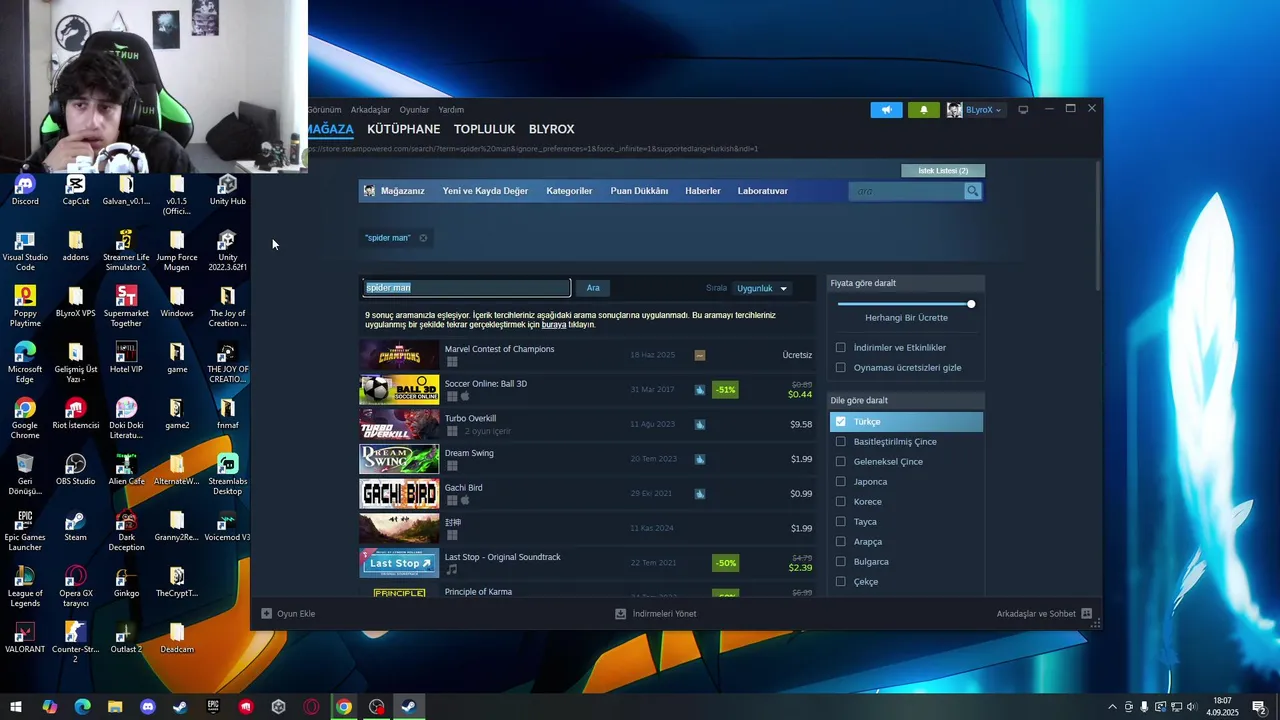Adjust the price range slider handle
The height and width of the screenshot is (720, 1280).
click(971, 304)
